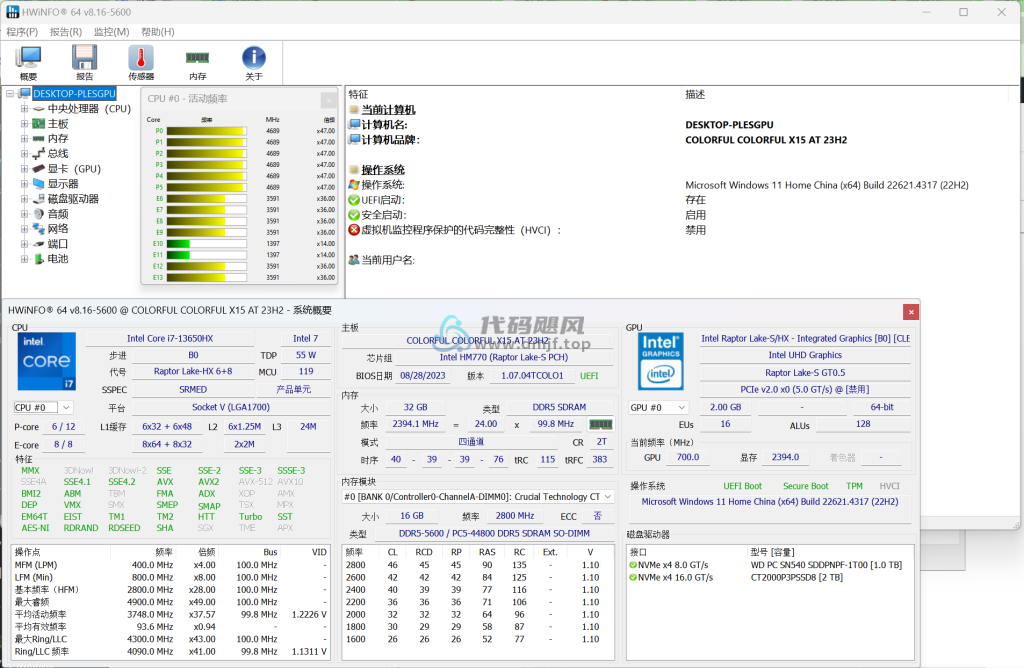Image resolution: width=1024 pixels, height=668 pixels.
Task: Select the 端口 ports tree node
Action: [x=57, y=244]
